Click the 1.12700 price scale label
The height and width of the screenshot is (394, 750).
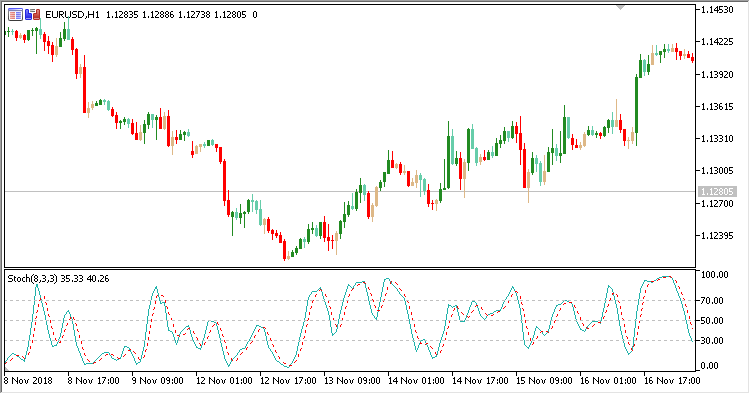717,204
